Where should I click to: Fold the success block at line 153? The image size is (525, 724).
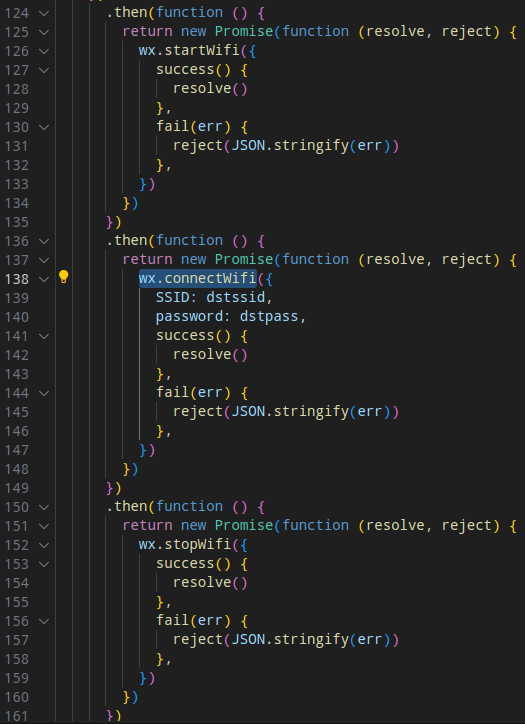click(44, 564)
